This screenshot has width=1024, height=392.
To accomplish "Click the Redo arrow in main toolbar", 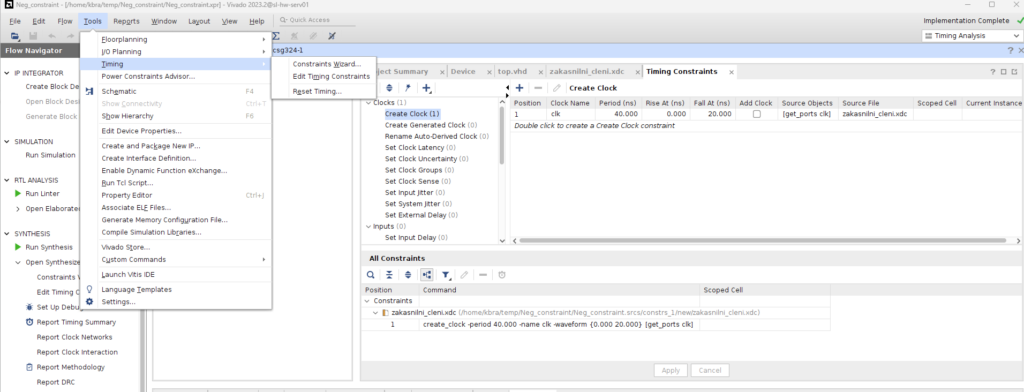I will (70, 36).
